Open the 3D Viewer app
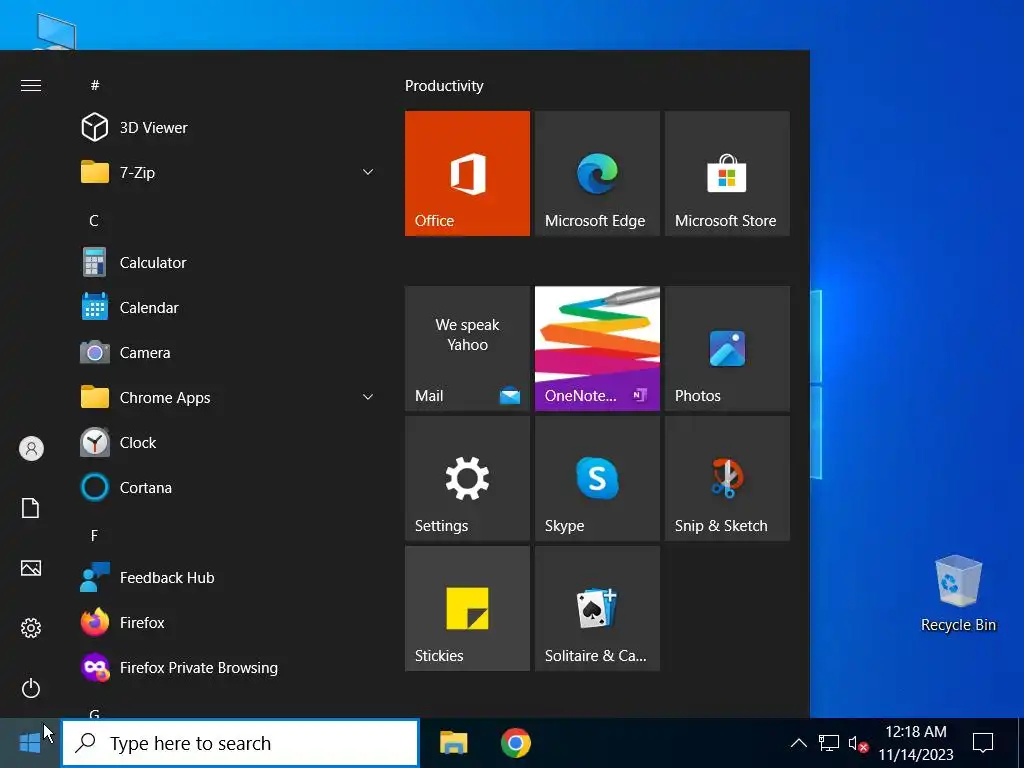Viewport: 1024px width, 768px height. pyautogui.click(x=225, y=127)
